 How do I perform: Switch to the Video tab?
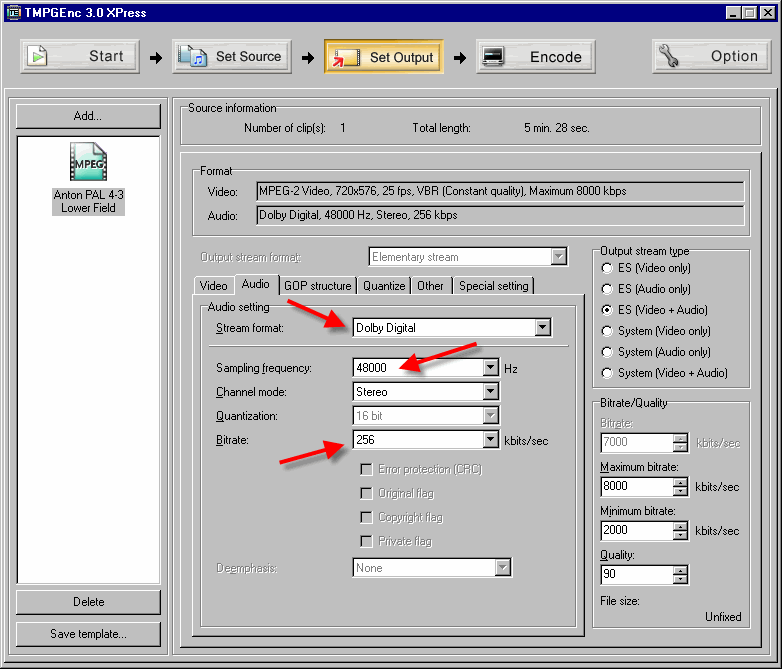click(213, 285)
